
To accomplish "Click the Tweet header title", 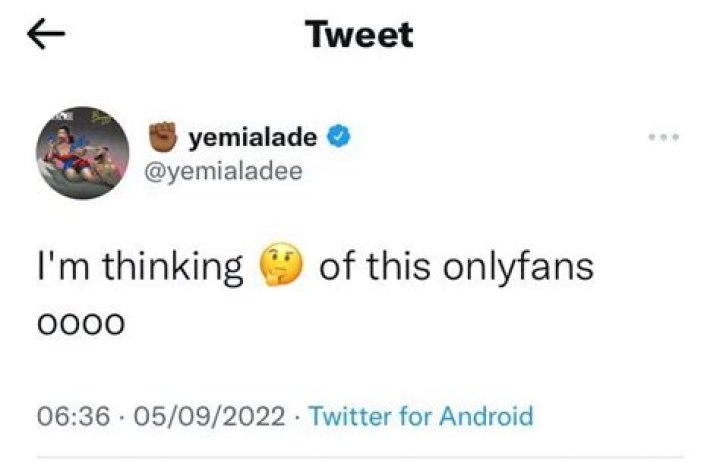I will [359, 36].
